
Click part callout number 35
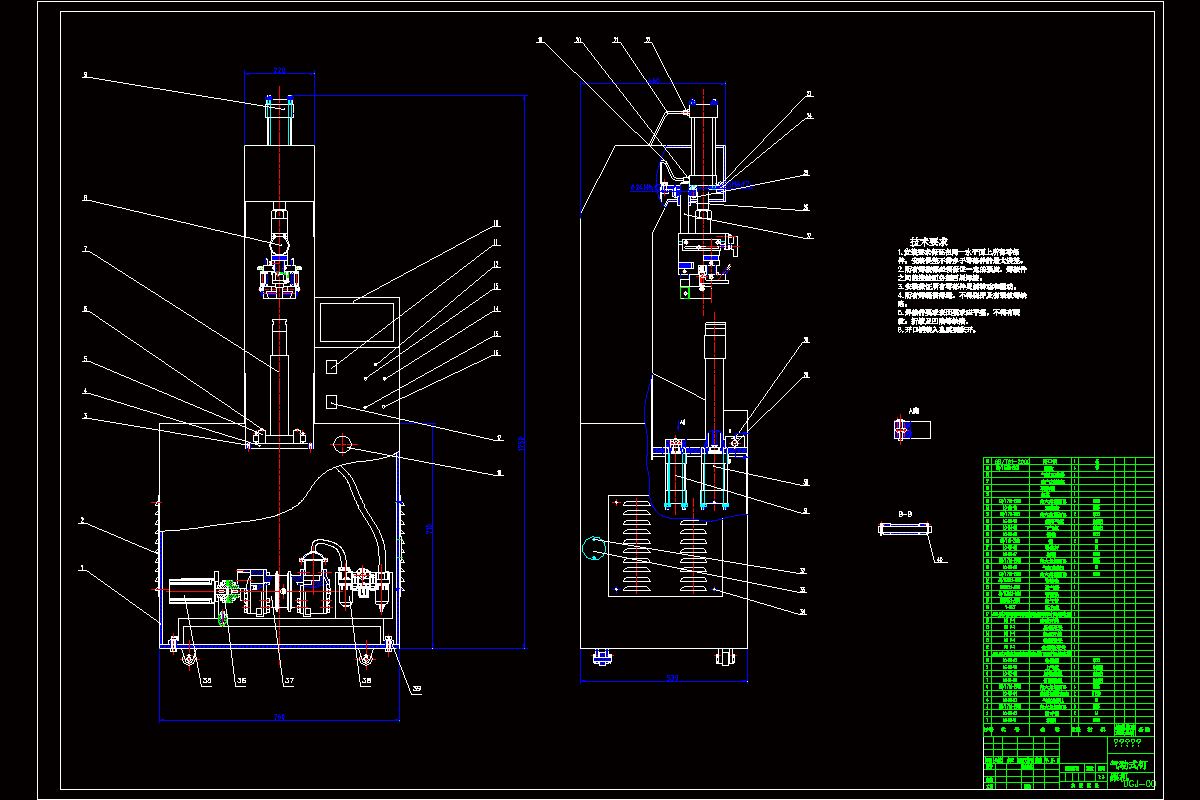pos(208,681)
